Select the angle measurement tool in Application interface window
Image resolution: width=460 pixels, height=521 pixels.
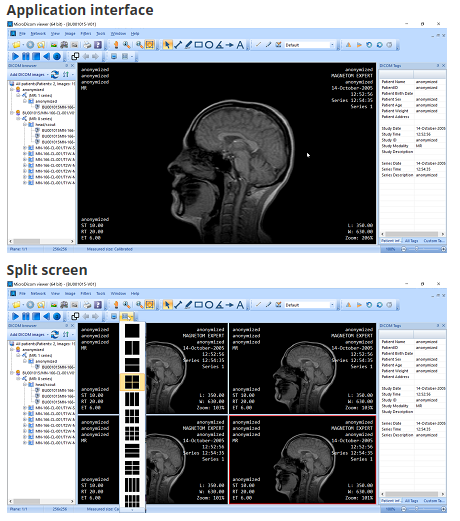coord(219,45)
